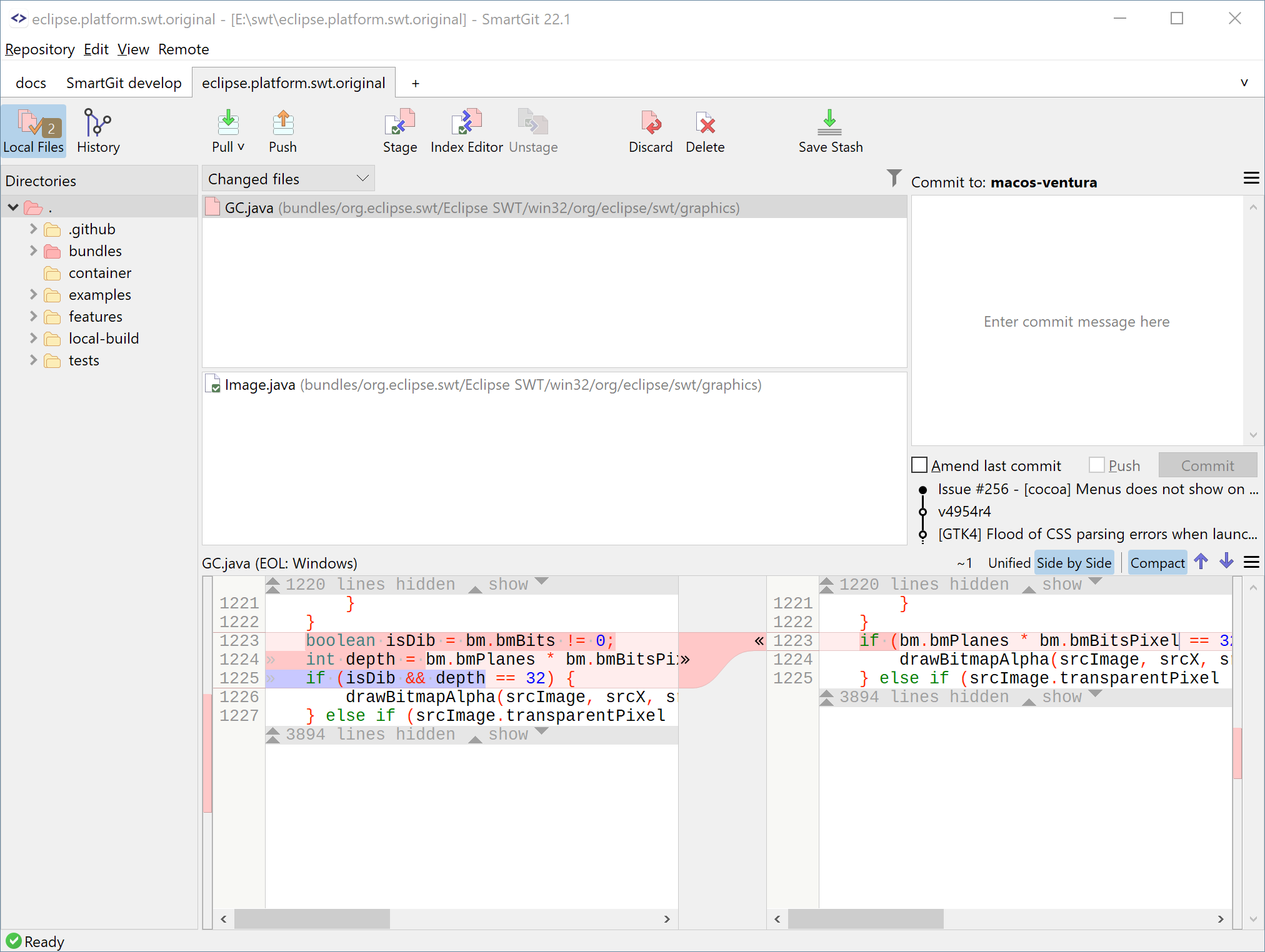Jump to the next change
This screenshot has height=952, width=1265.
(x=1226, y=561)
